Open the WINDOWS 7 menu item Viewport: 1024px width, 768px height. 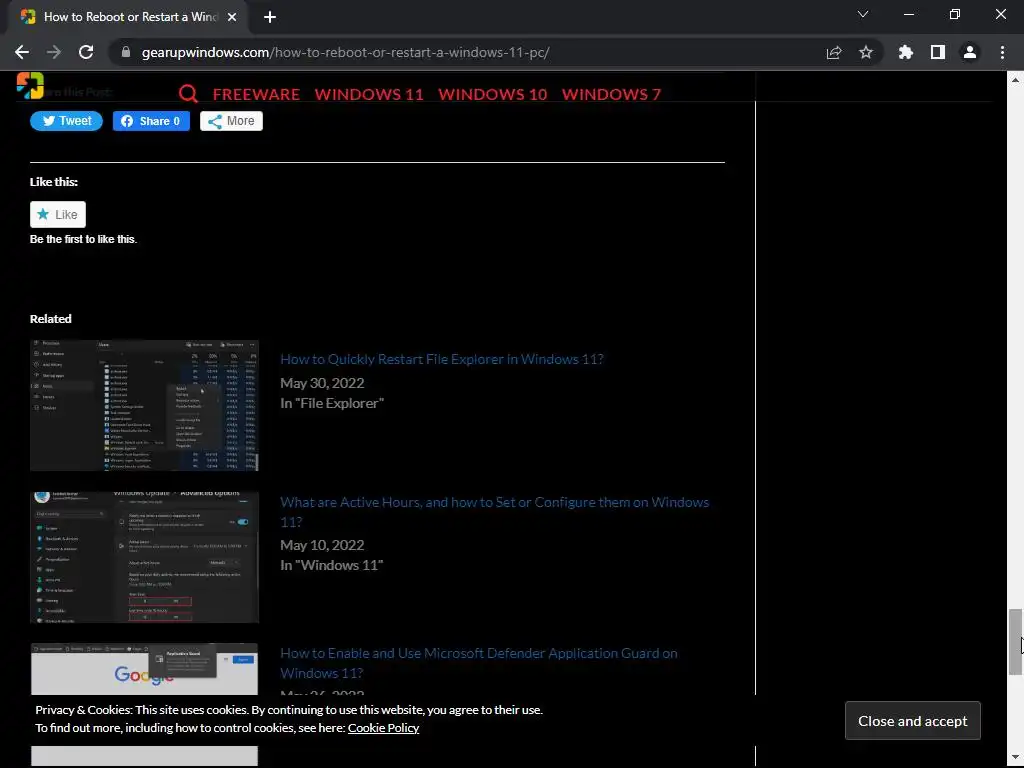click(x=611, y=94)
